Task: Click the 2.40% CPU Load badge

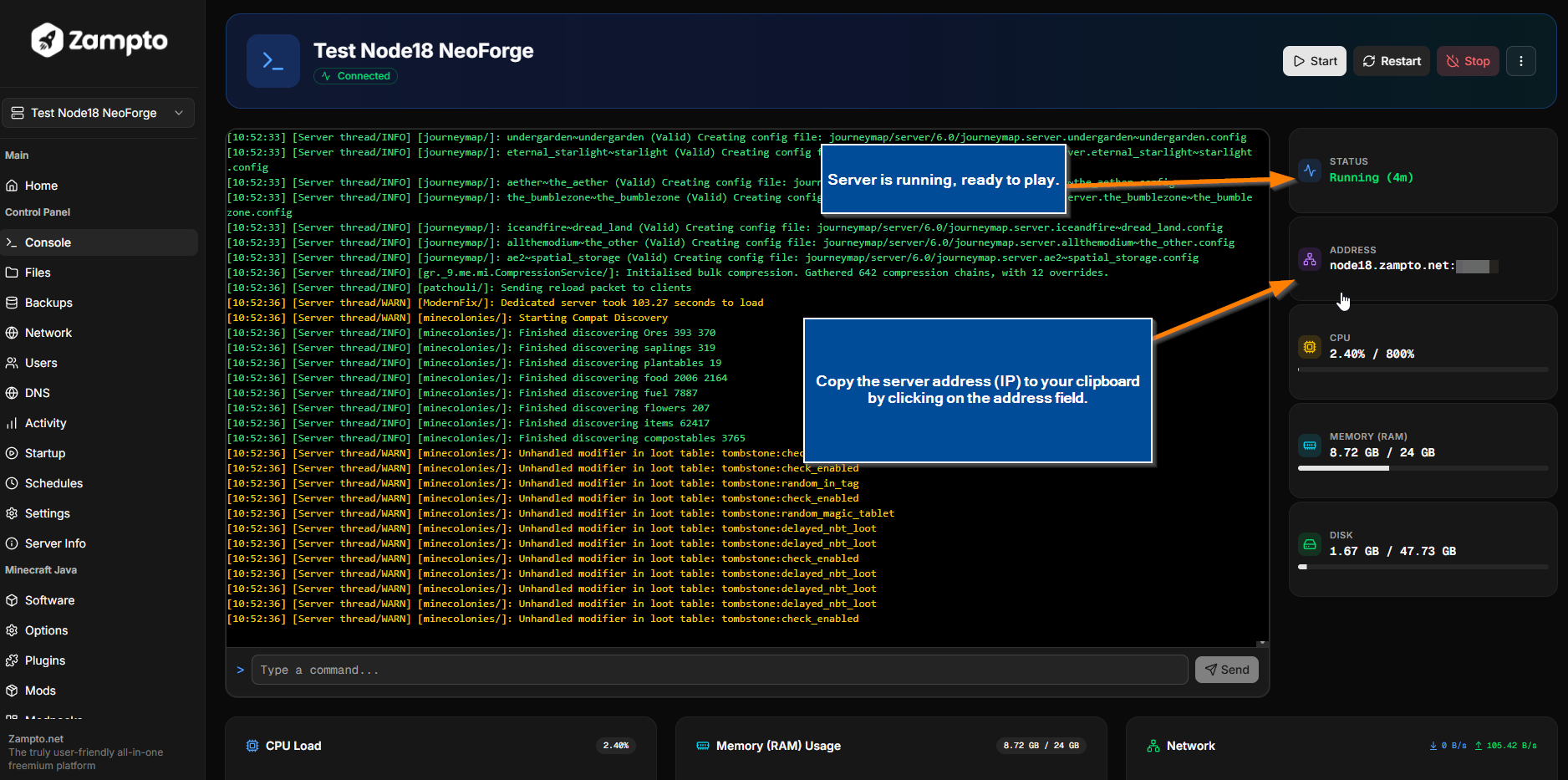Action: [x=616, y=746]
